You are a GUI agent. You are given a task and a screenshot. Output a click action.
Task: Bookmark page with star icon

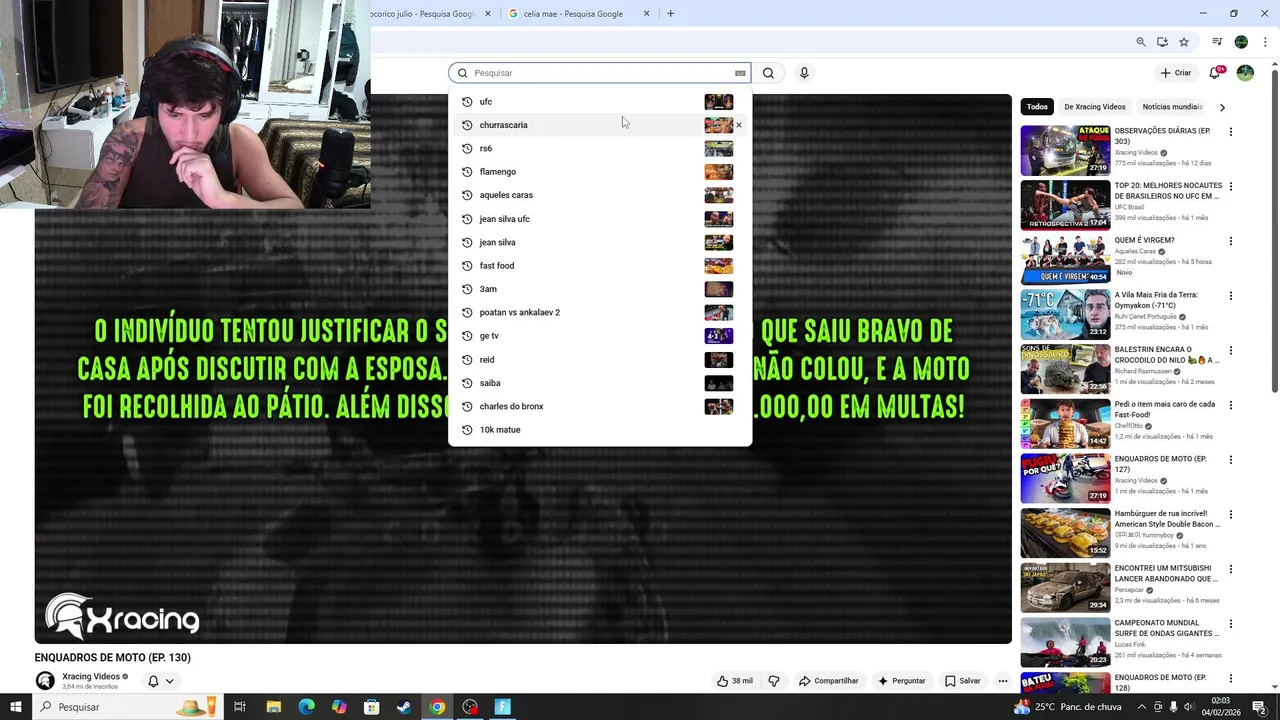coord(1184,42)
